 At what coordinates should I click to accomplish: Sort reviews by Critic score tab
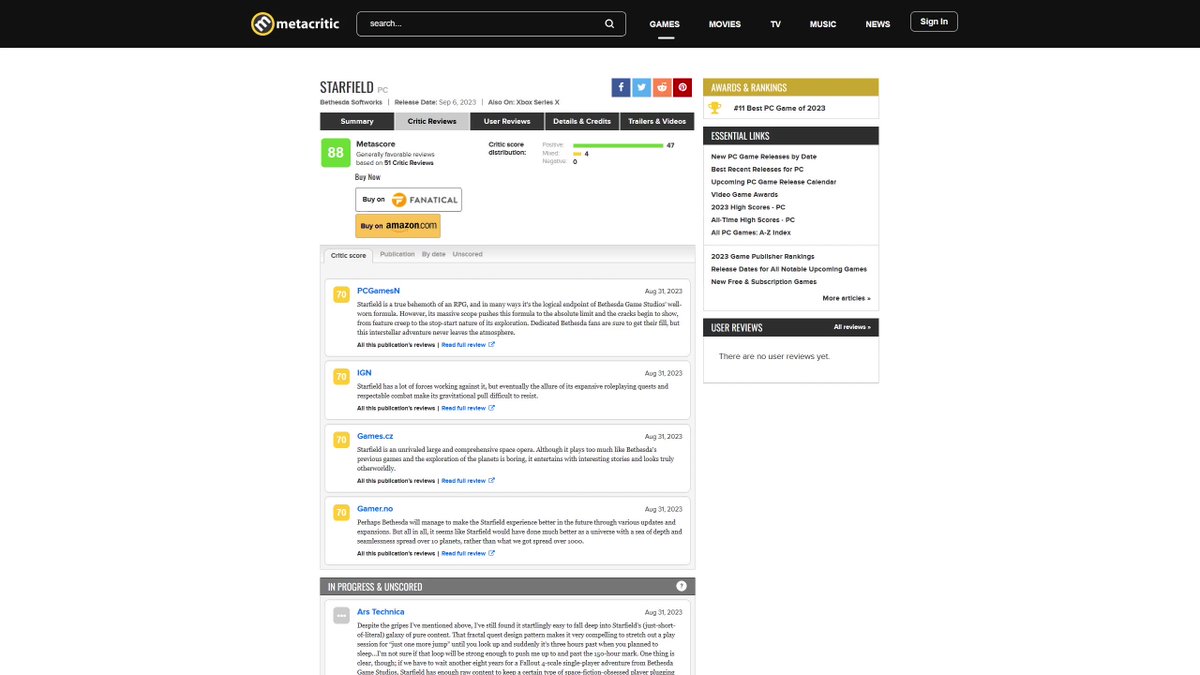[349, 255]
